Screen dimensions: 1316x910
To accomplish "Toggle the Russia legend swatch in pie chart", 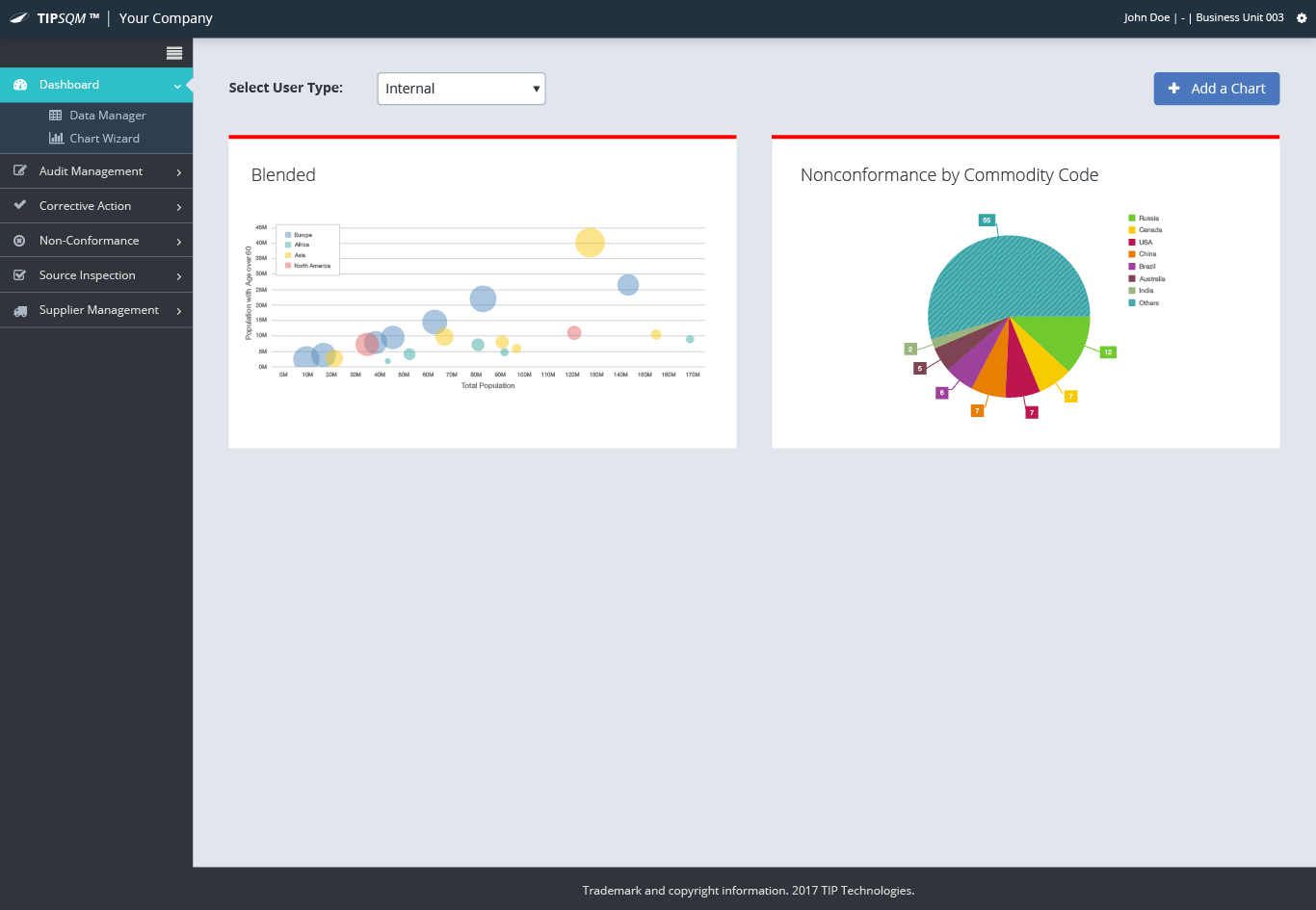I will click(1132, 219).
